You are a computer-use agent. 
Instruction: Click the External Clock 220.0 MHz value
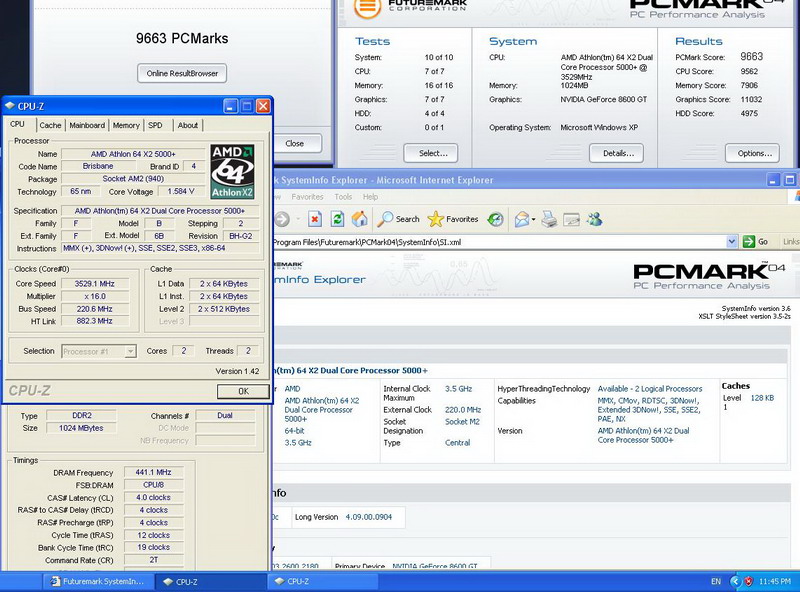[463, 410]
